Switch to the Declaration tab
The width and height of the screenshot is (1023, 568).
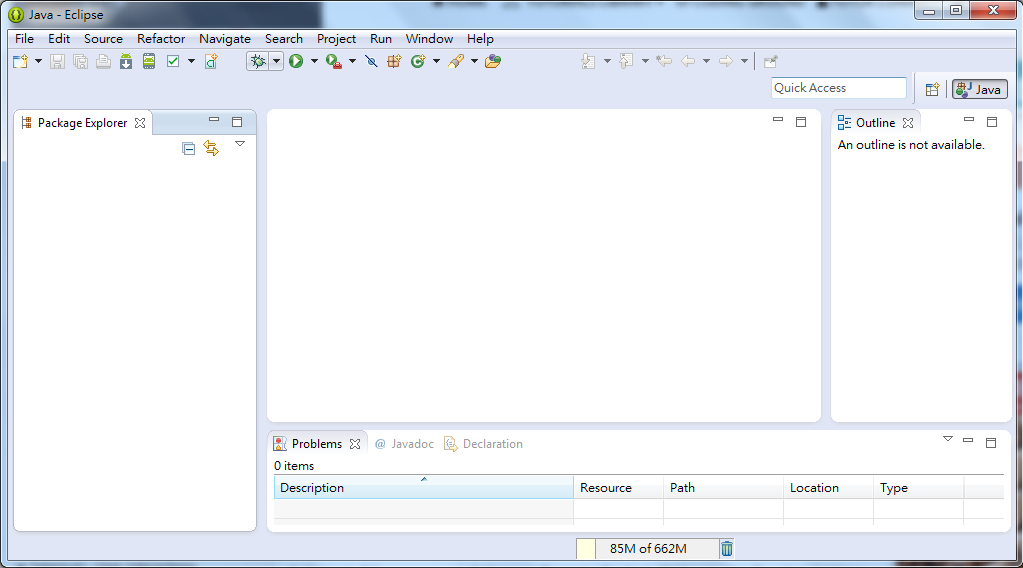tap(483, 443)
